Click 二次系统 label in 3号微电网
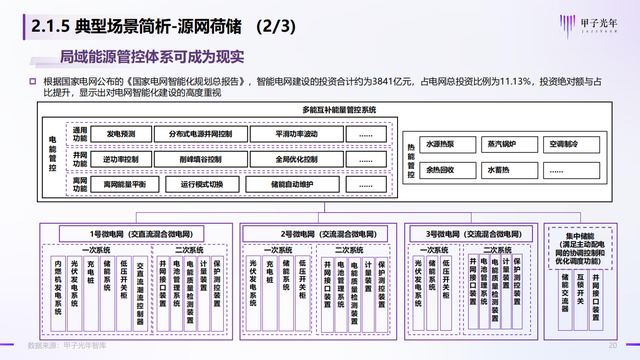This screenshot has width=640, height=360. tap(497, 250)
